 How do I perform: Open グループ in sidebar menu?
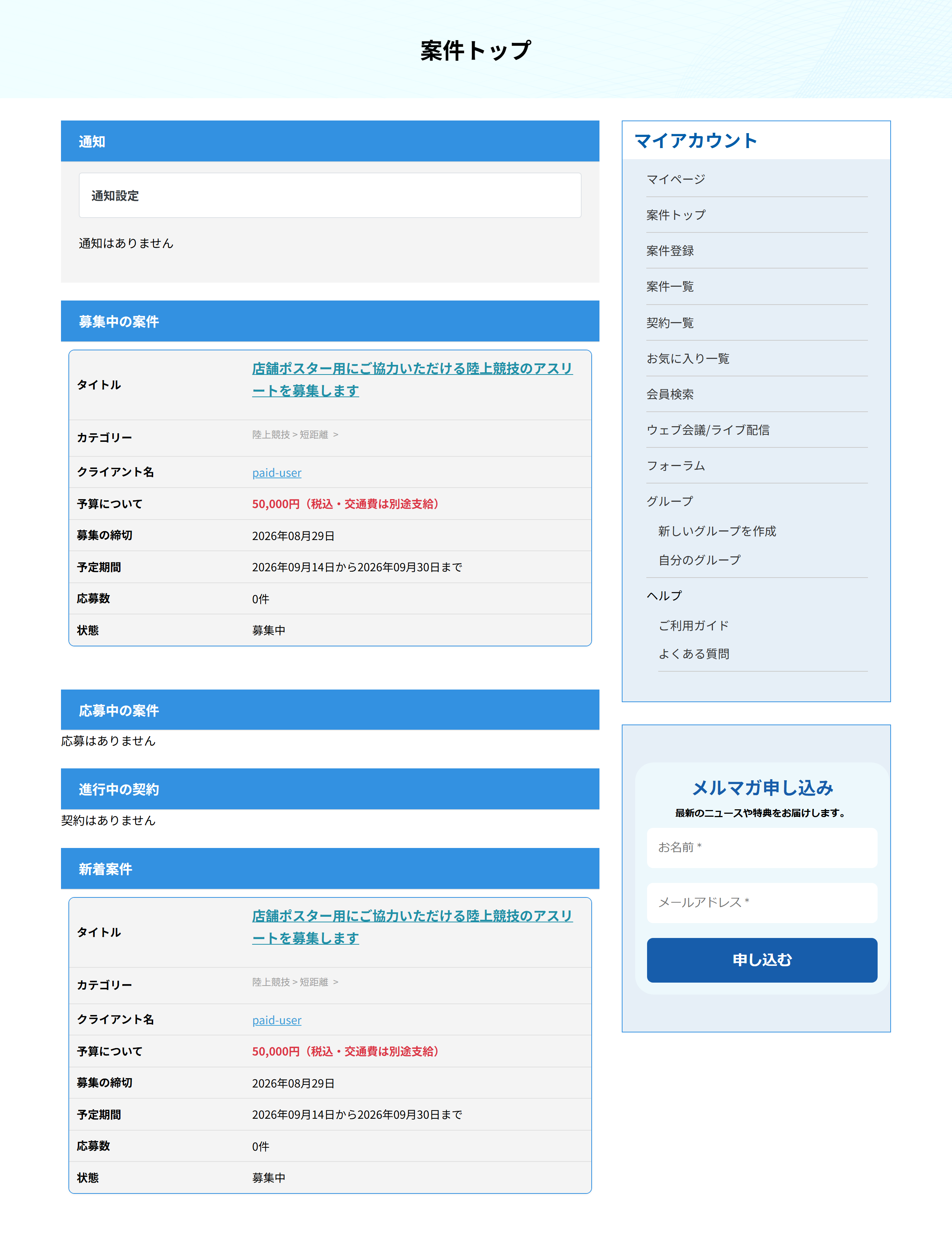(x=670, y=501)
